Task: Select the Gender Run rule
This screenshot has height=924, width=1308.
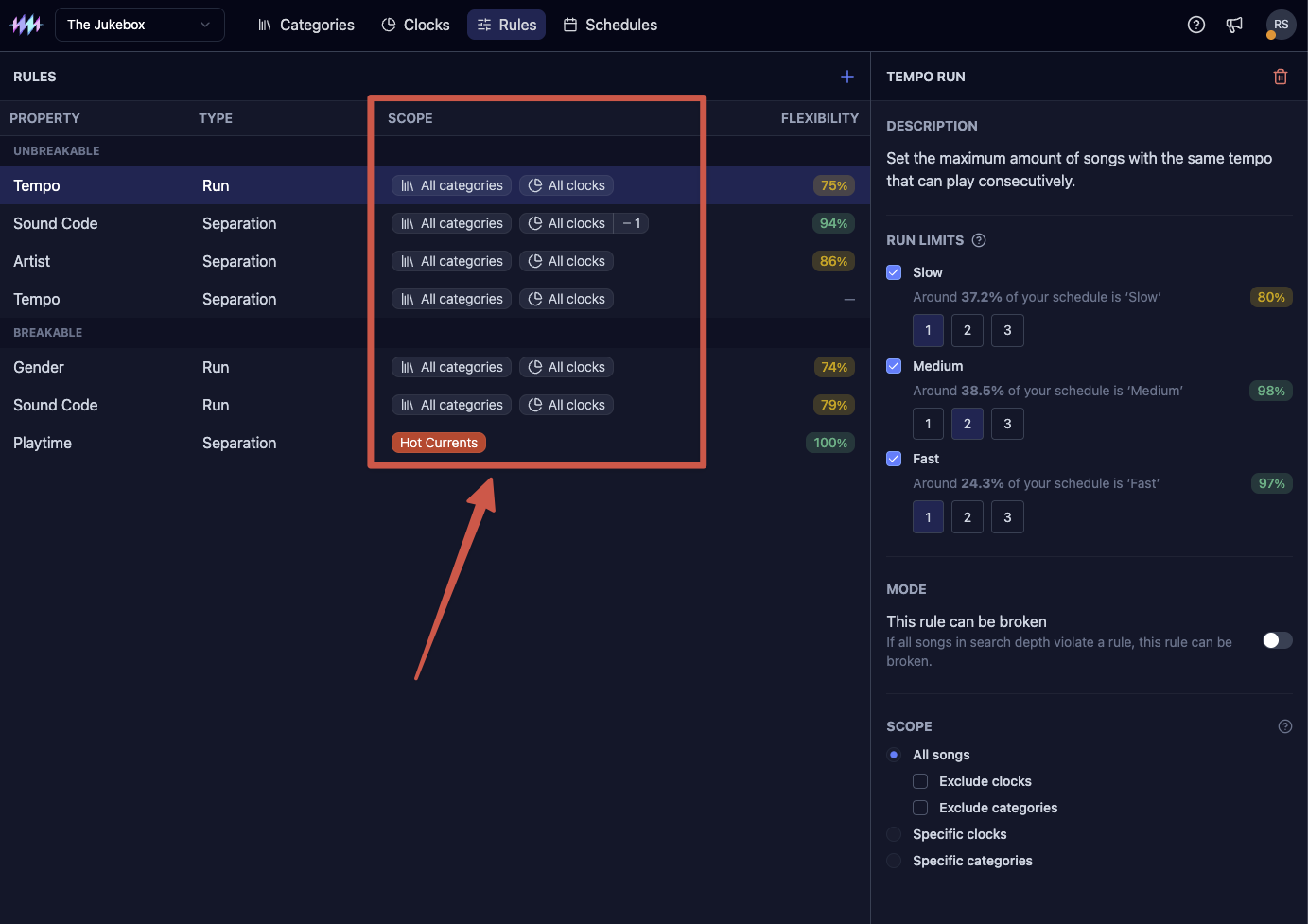Action: (435, 367)
